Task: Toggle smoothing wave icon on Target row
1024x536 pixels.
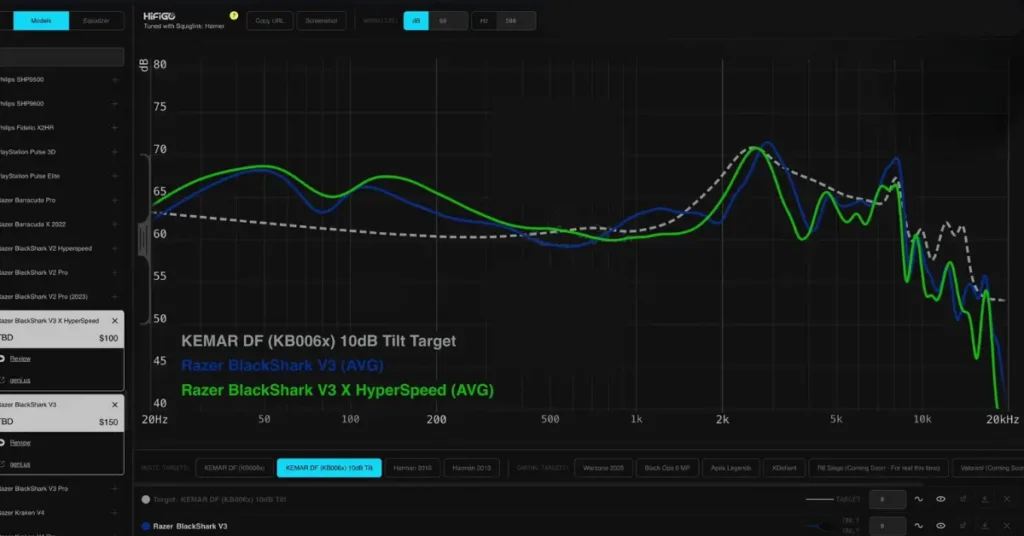Action: [x=919, y=499]
